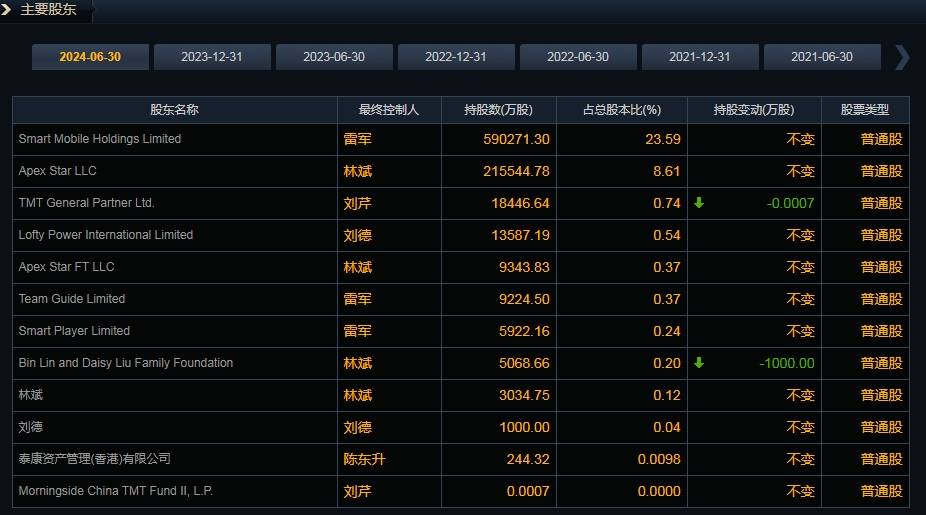This screenshot has width=926, height=515.
Task: Click the 13587.19 shareholding value
Action: [520, 235]
